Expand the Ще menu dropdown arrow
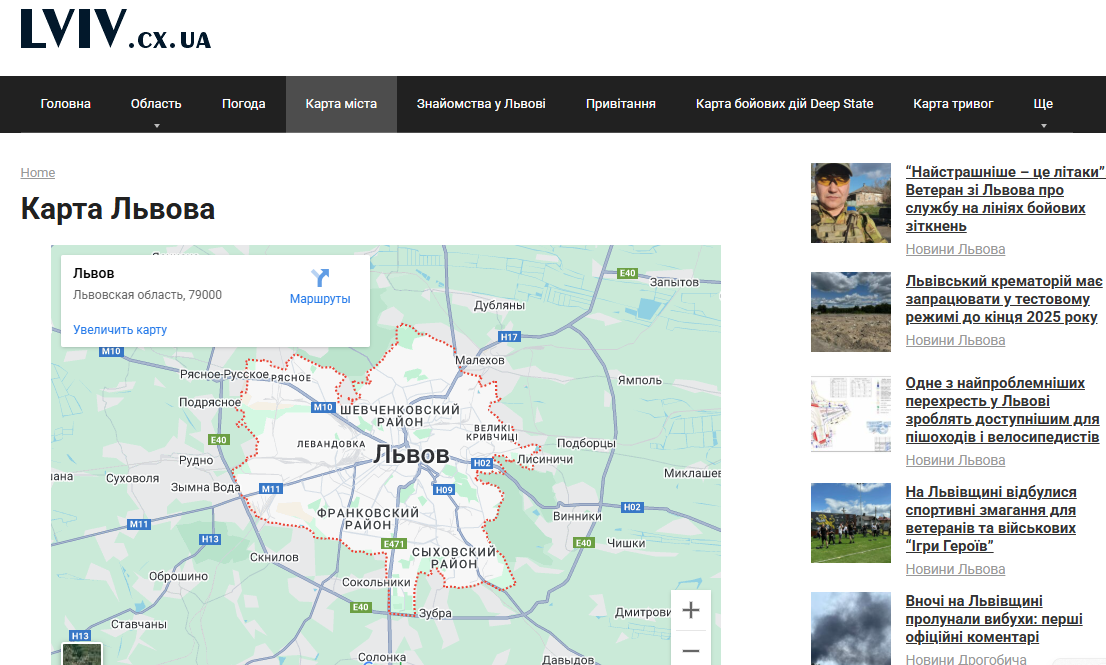This screenshot has height=665, width=1106. (x=1043, y=126)
